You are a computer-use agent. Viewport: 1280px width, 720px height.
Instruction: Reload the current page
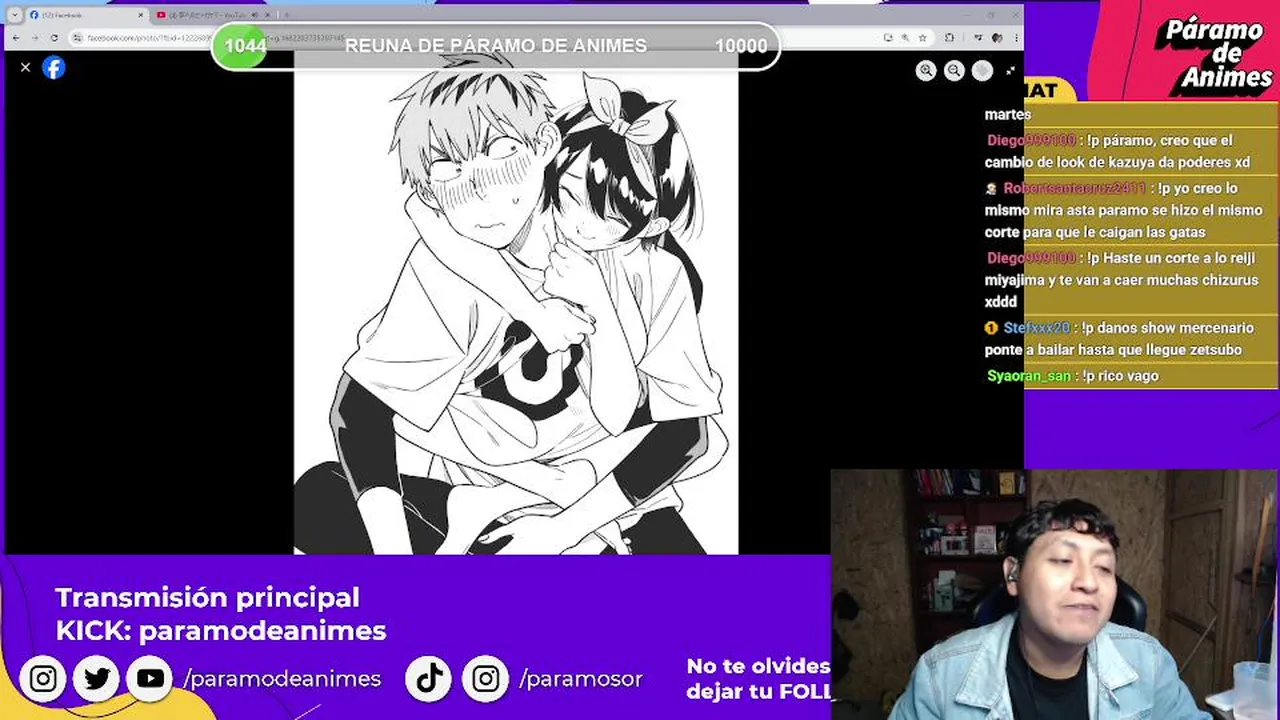coord(54,38)
